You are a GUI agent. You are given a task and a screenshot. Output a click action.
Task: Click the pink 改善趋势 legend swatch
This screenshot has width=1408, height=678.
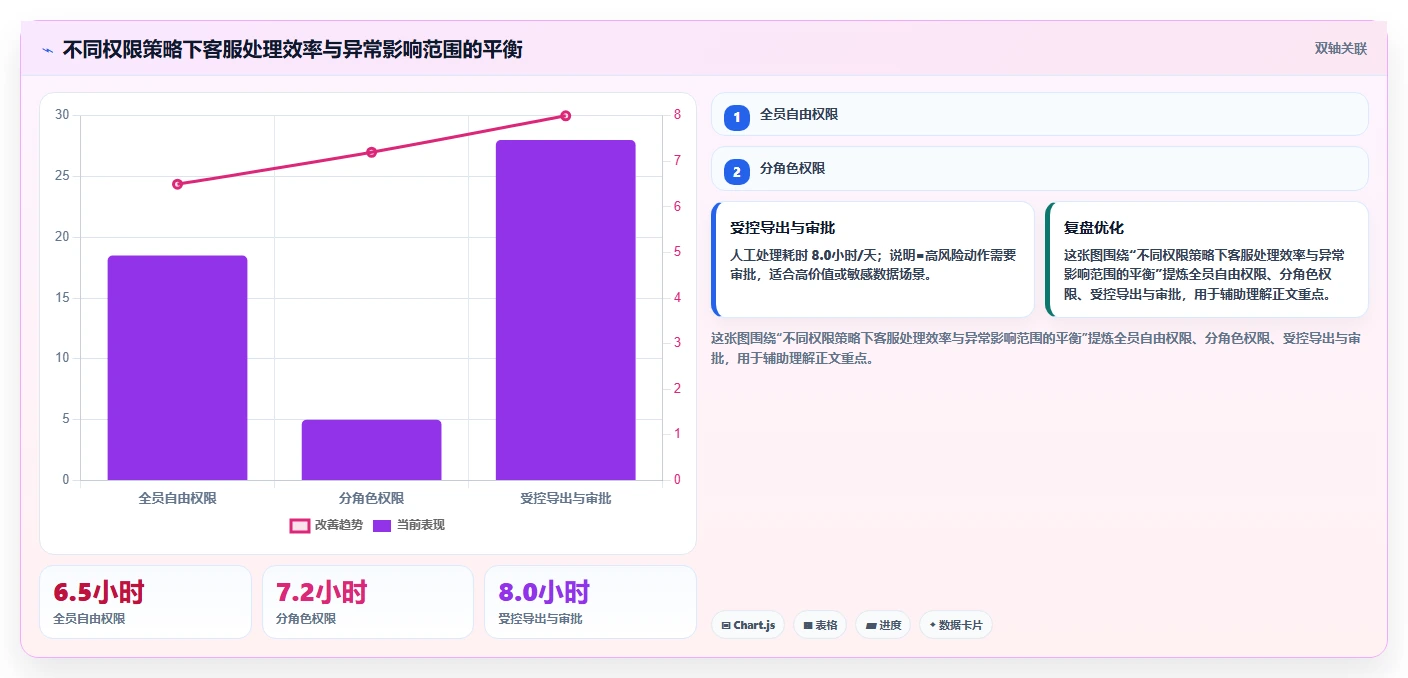click(x=300, y=525)
